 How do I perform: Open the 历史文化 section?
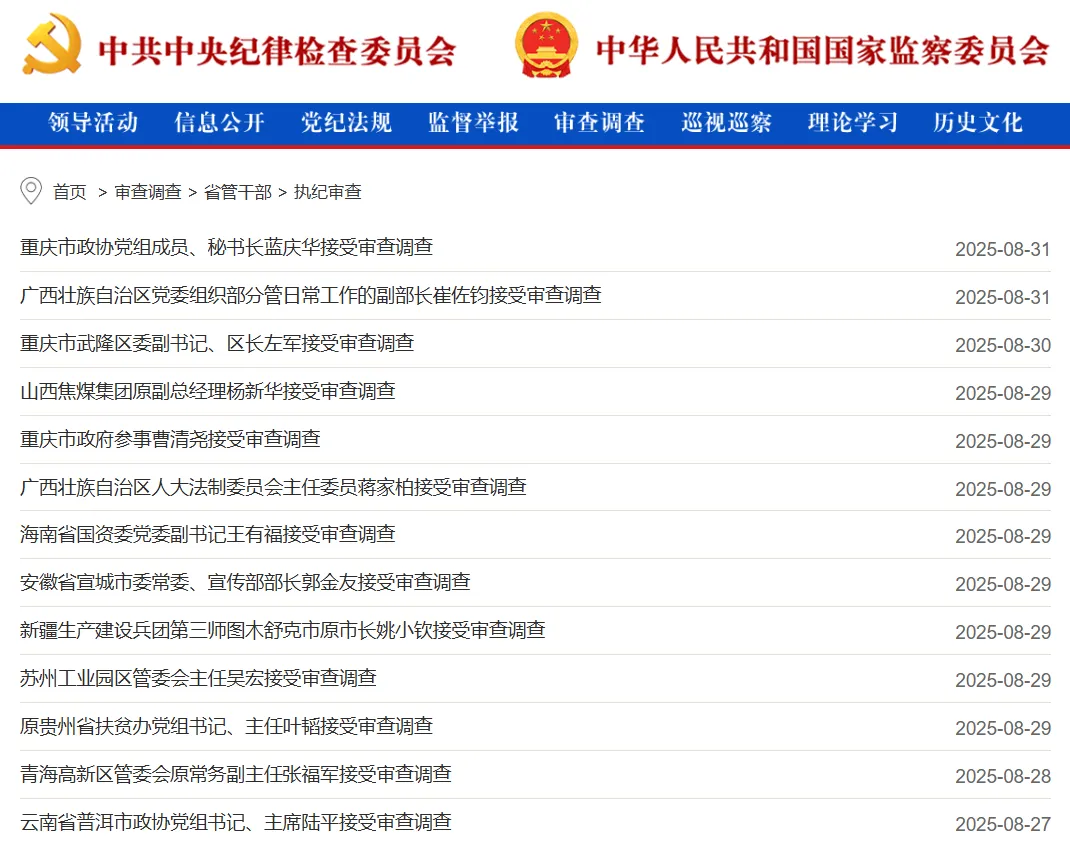coord(977,123)
